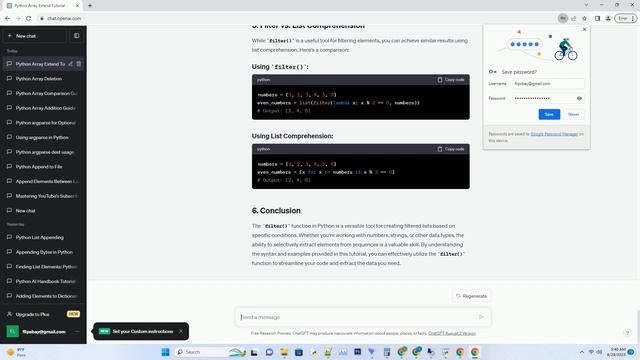Rename the Python Array Extend chat
Screen dimensions: 640x360
pyautogui.click(x=71, y=64)
